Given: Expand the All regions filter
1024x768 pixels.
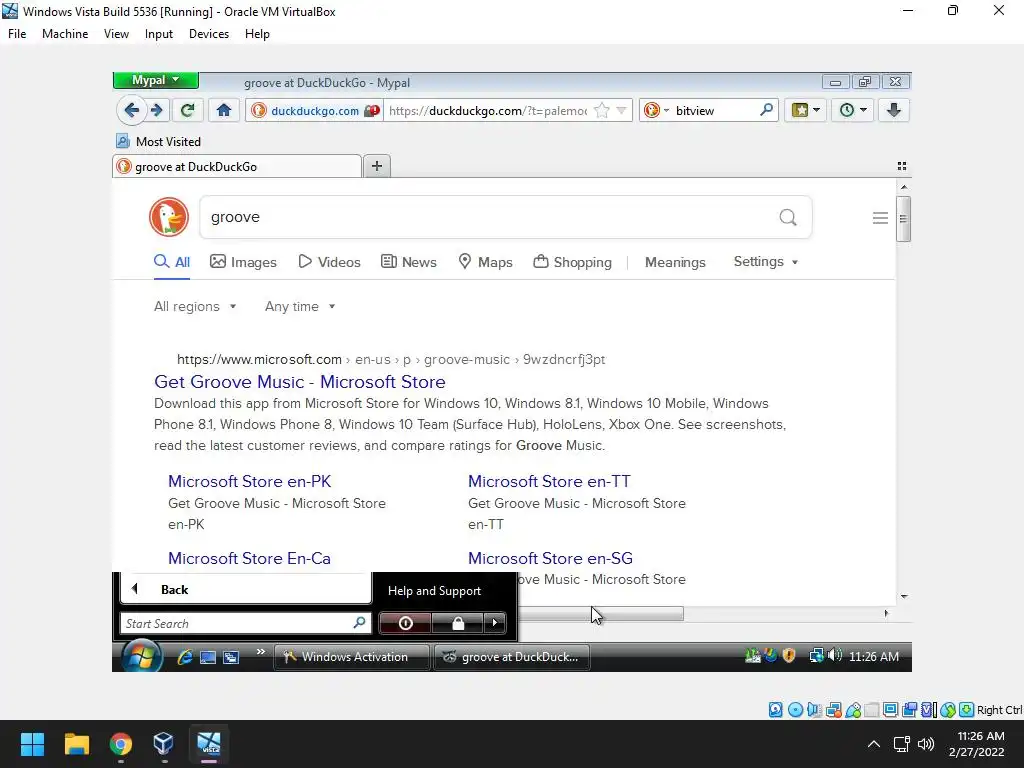Looking at the screenshot, I should click(x=195, y=306).
